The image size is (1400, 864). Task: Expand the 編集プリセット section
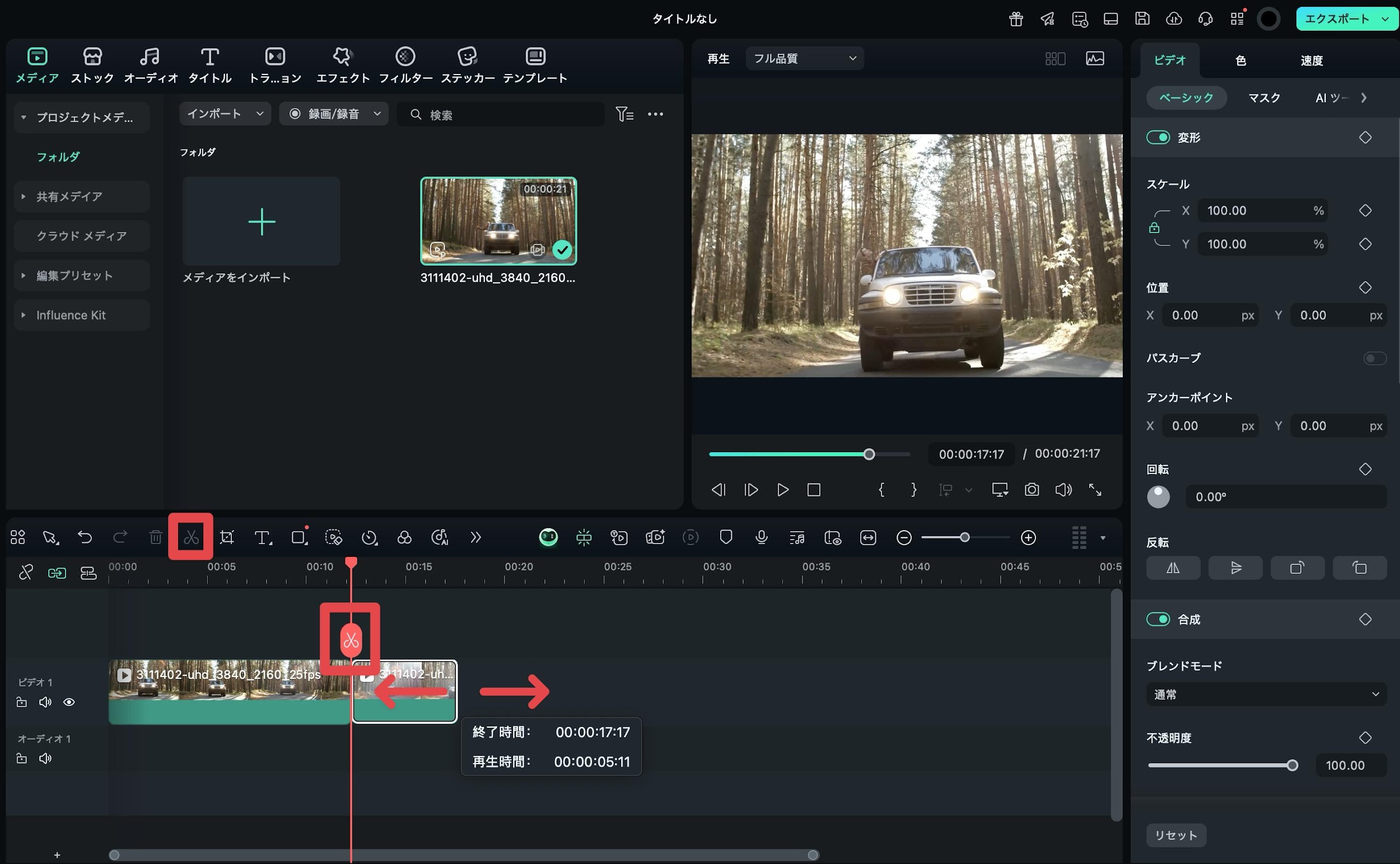pyautogui.click(x=24, y=276)
